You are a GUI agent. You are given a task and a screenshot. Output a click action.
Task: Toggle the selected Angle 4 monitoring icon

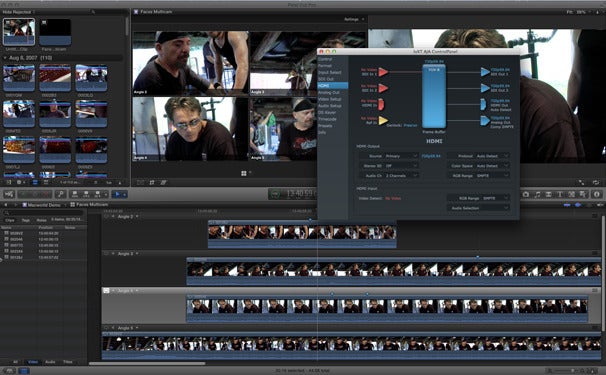[x=107, y=290]
